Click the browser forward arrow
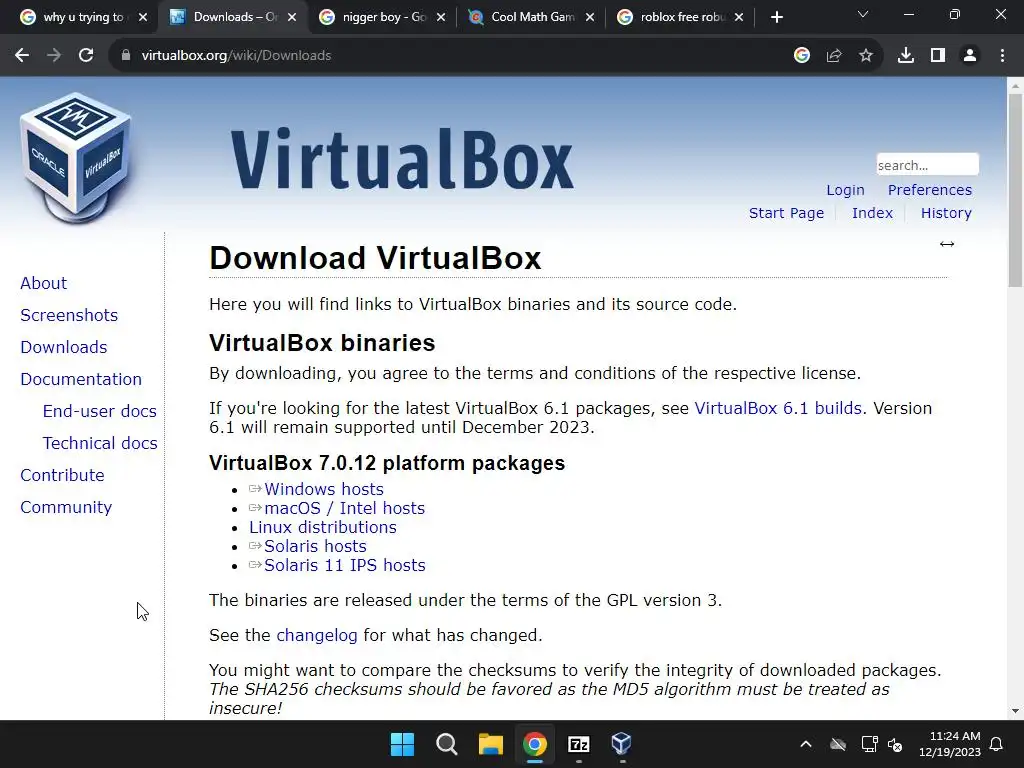This screenshot has width=1024, height=768. click(x=54, y=56)
